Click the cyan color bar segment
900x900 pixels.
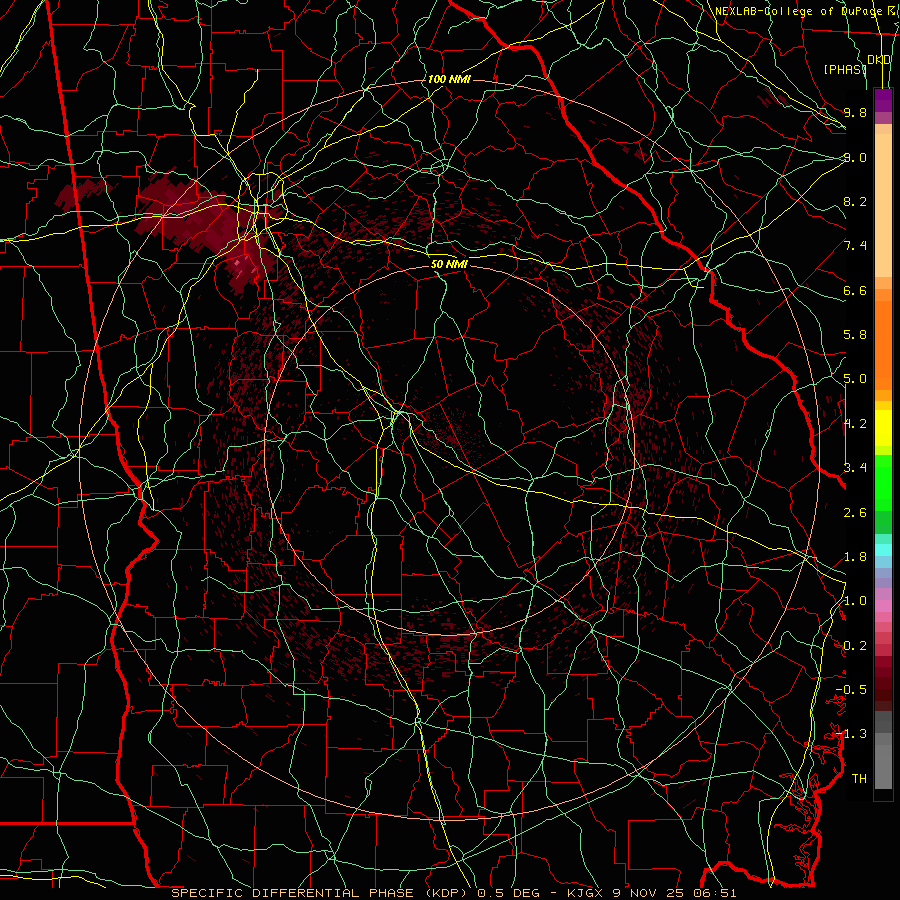883,550
